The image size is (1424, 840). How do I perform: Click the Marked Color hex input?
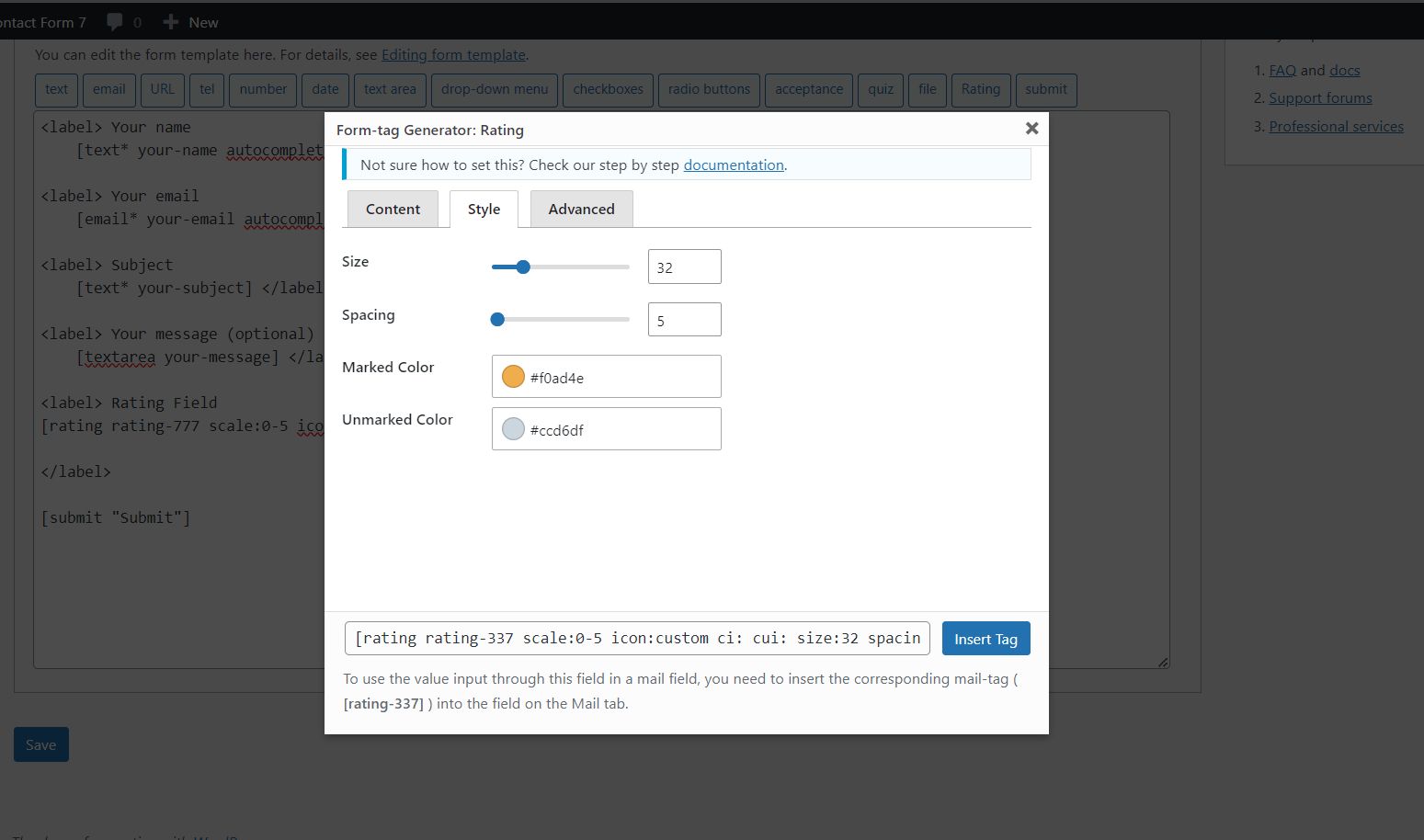621,377
